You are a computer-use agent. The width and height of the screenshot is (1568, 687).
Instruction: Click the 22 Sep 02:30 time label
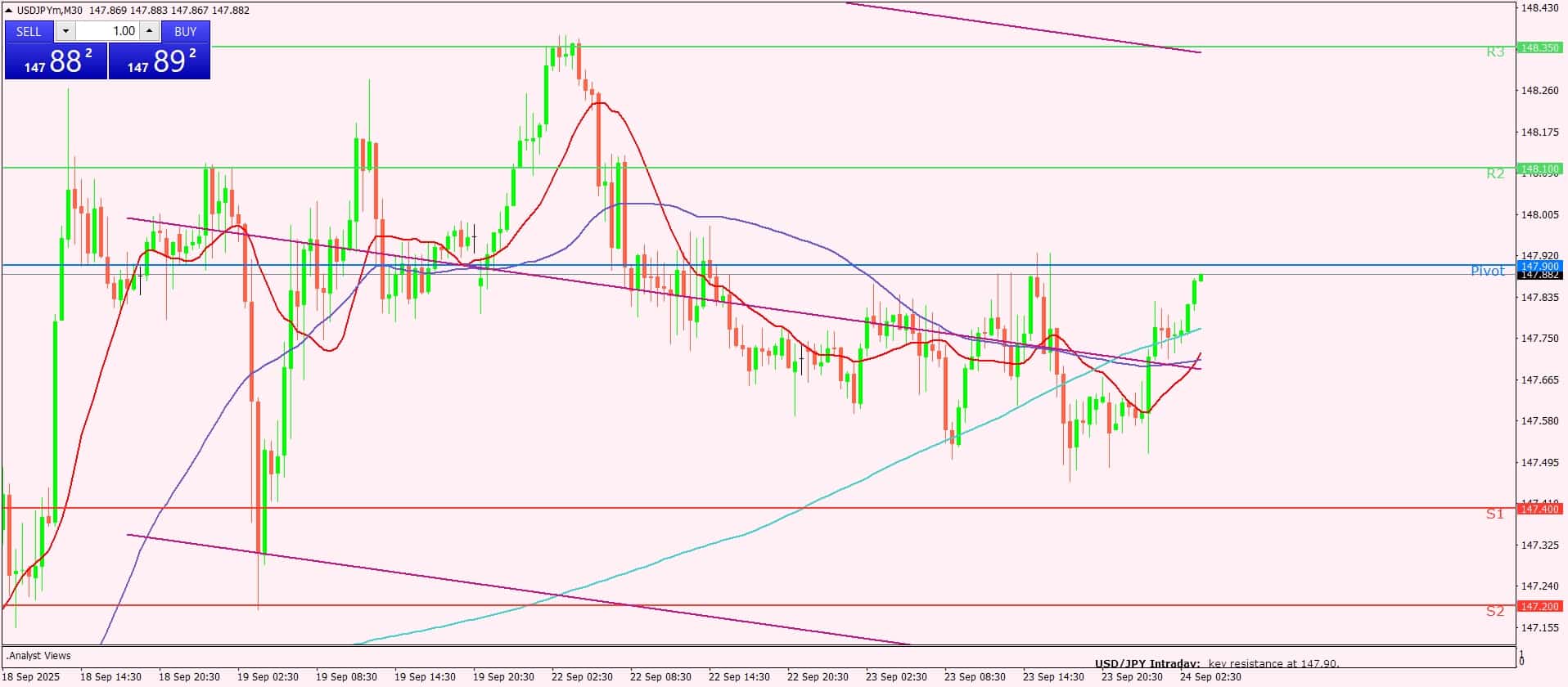[582, 677]
